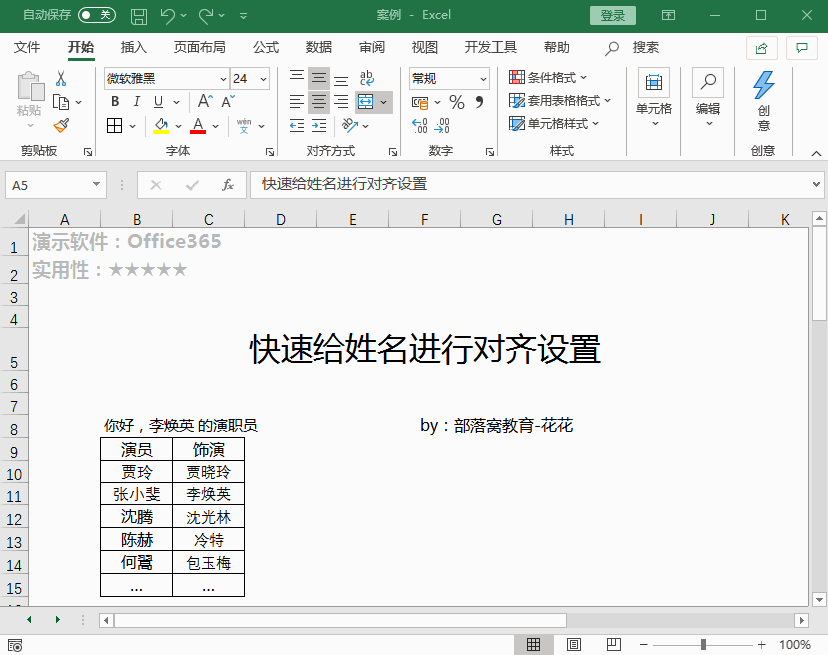
Task: Click the Cut scissors icon
Action: click(61, 79)
